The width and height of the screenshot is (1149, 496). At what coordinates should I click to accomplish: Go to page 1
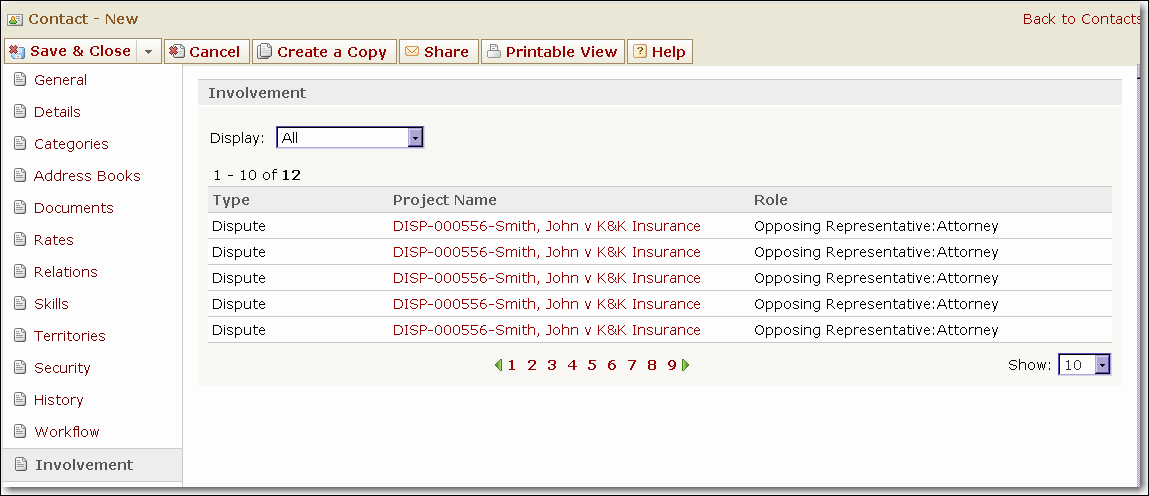pos(511,365)
